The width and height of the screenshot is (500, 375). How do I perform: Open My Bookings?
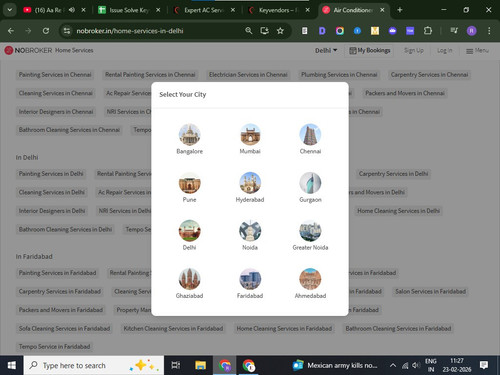click(x=370, y=51)
